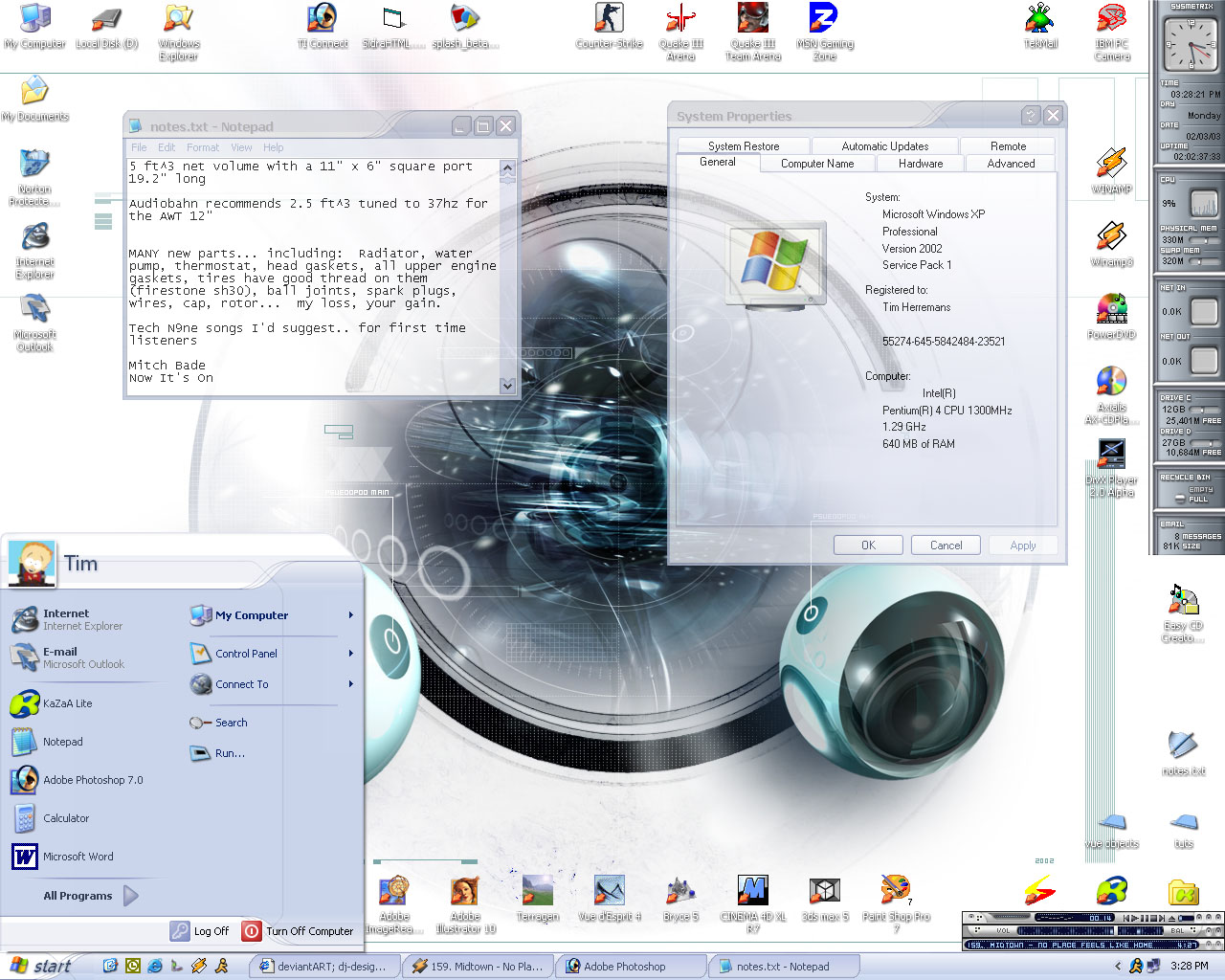1225x980 pixels.
Task: Click play button in Winamp skin
Action: click(1134, 918)
